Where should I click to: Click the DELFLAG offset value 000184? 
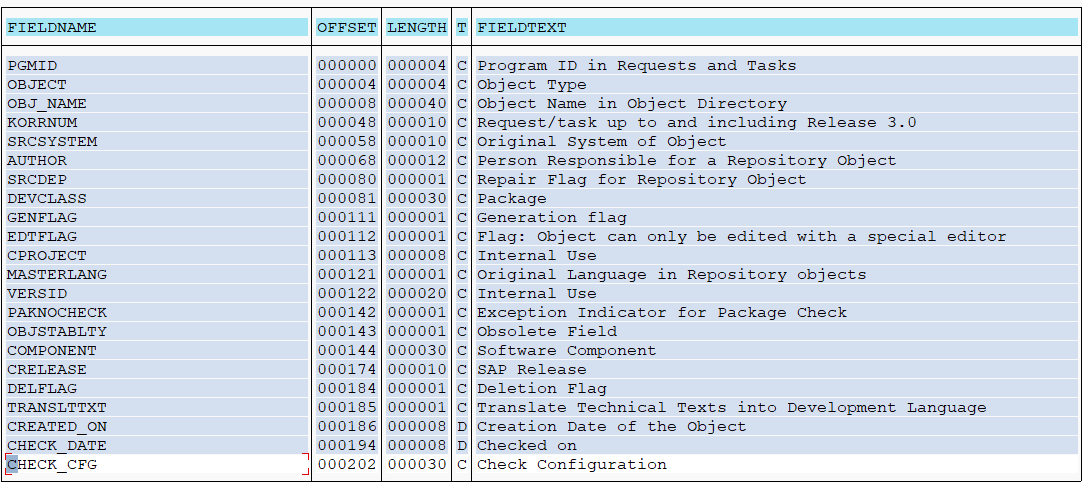coord(346,389)
